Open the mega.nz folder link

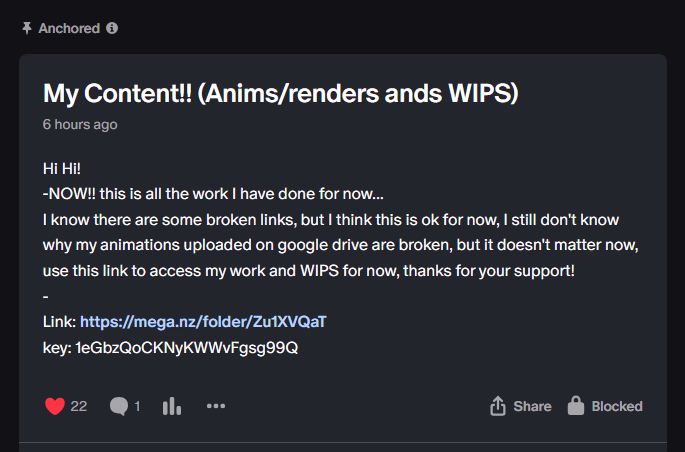[203, 322]
